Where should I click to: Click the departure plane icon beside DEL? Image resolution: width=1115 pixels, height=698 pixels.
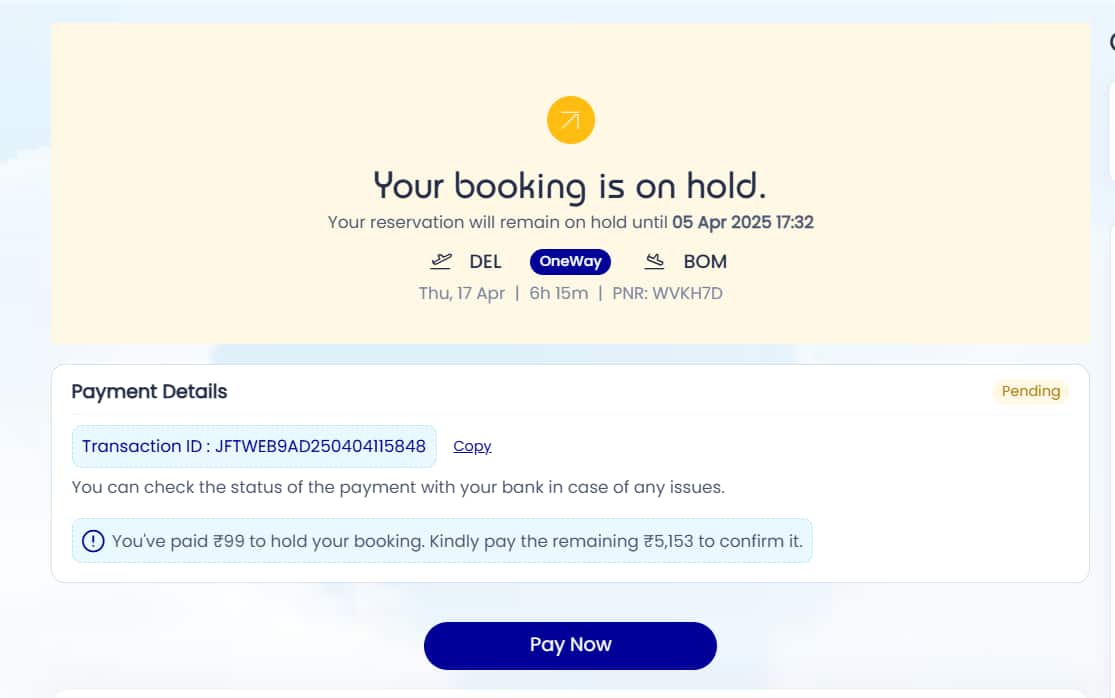pos(441,262)
